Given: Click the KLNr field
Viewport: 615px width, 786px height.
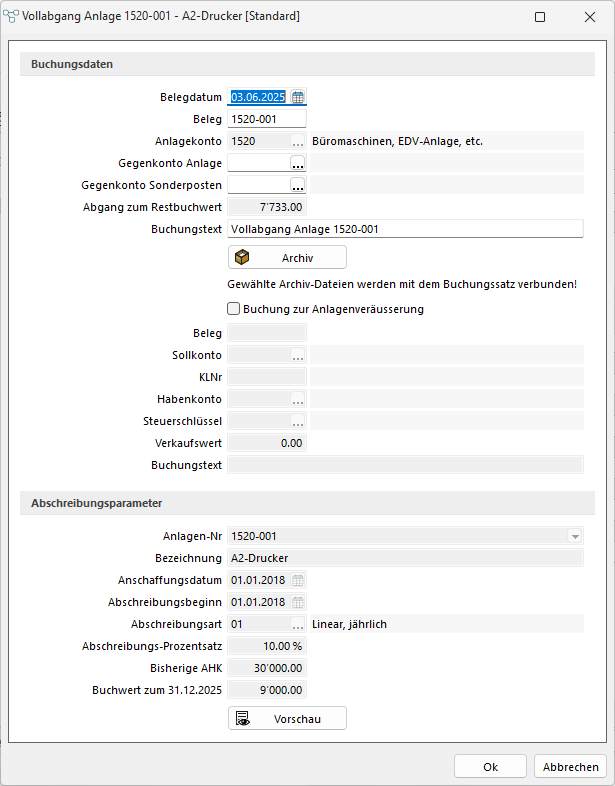Looking at the screenshot, I should coord(267,377).
